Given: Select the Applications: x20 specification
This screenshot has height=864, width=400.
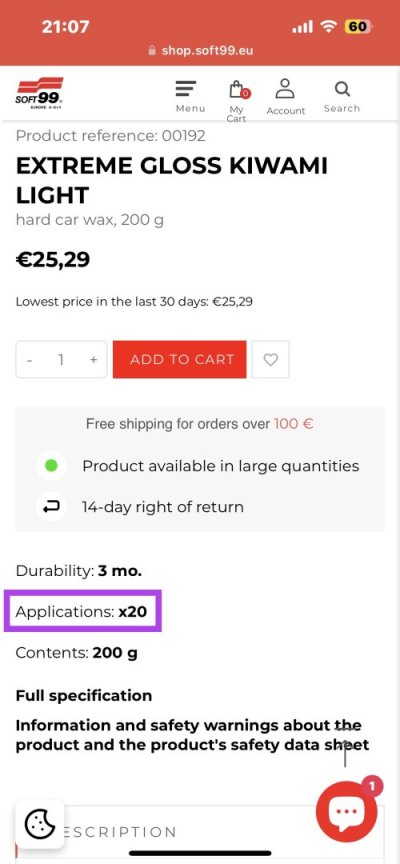Looking at the screenshot, I should pyautogui.click(x=82, y=612).
